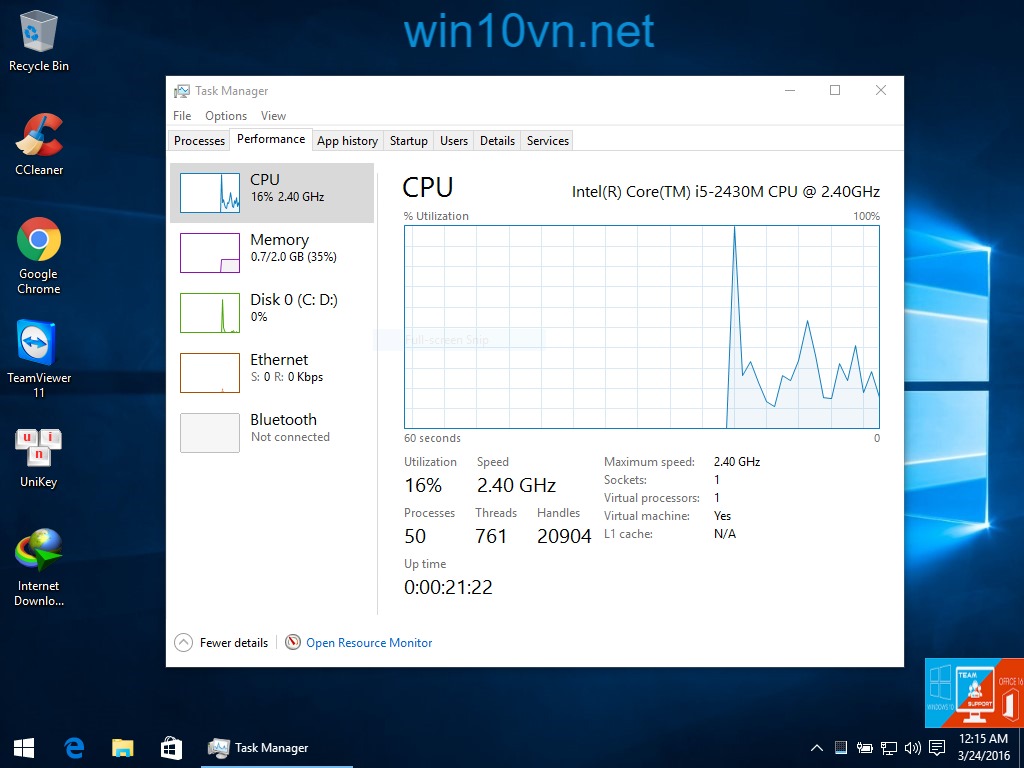1024x768 pixels.
Task: Open Resource Monitor via the link
Action: click(368, 642)
